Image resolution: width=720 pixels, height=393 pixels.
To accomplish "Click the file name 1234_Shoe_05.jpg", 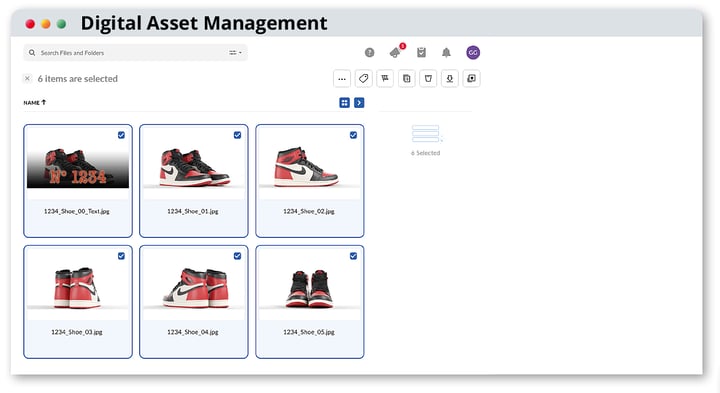I will 309,332.
